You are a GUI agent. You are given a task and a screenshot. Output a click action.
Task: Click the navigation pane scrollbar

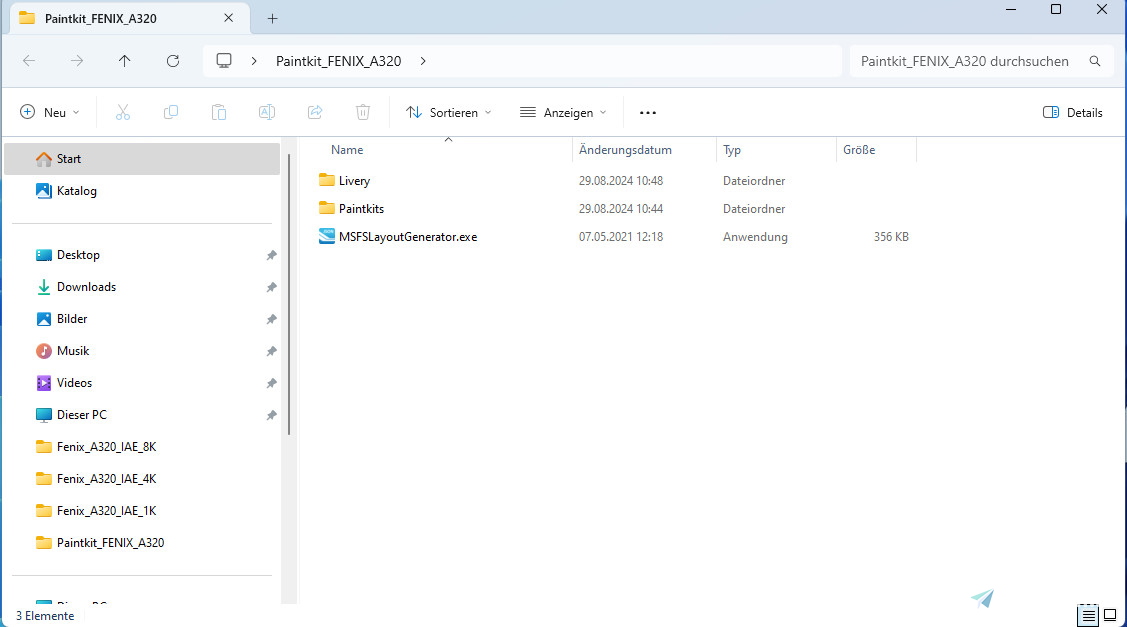coord(289,295)
